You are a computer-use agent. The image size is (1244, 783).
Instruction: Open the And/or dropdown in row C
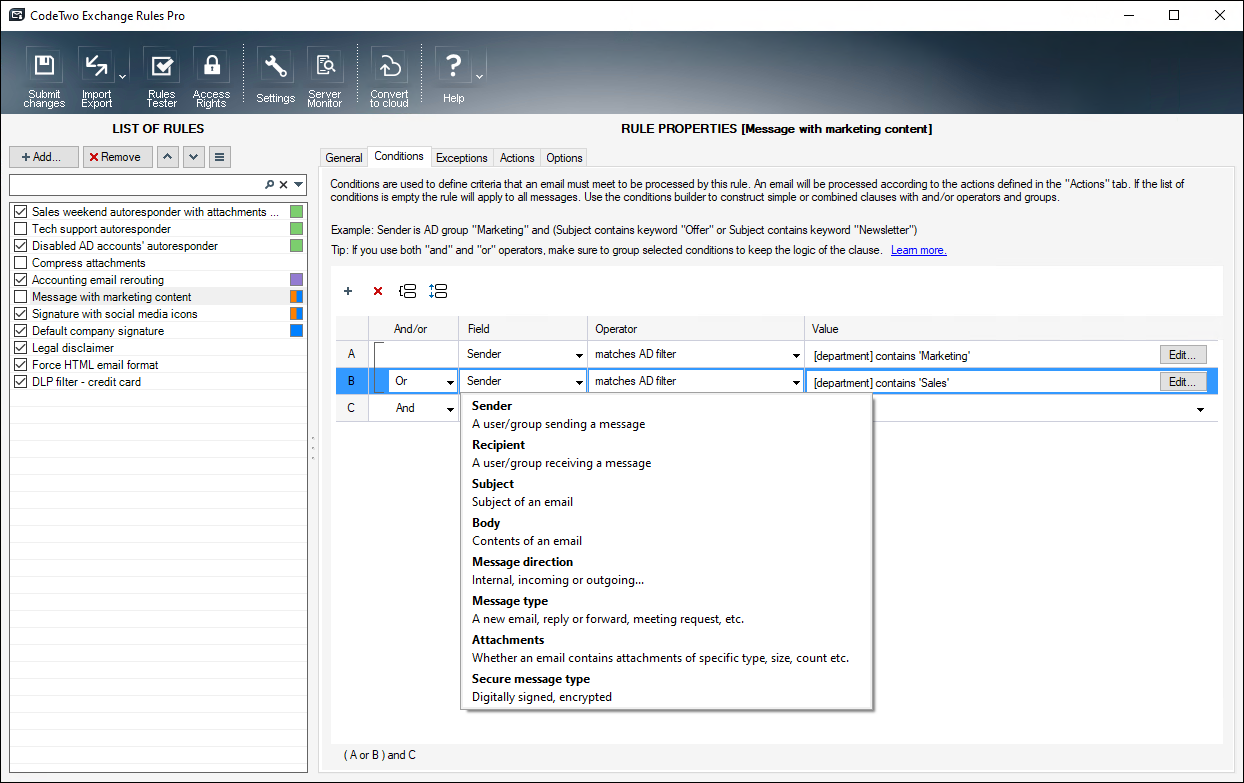(x=450, y=408)
